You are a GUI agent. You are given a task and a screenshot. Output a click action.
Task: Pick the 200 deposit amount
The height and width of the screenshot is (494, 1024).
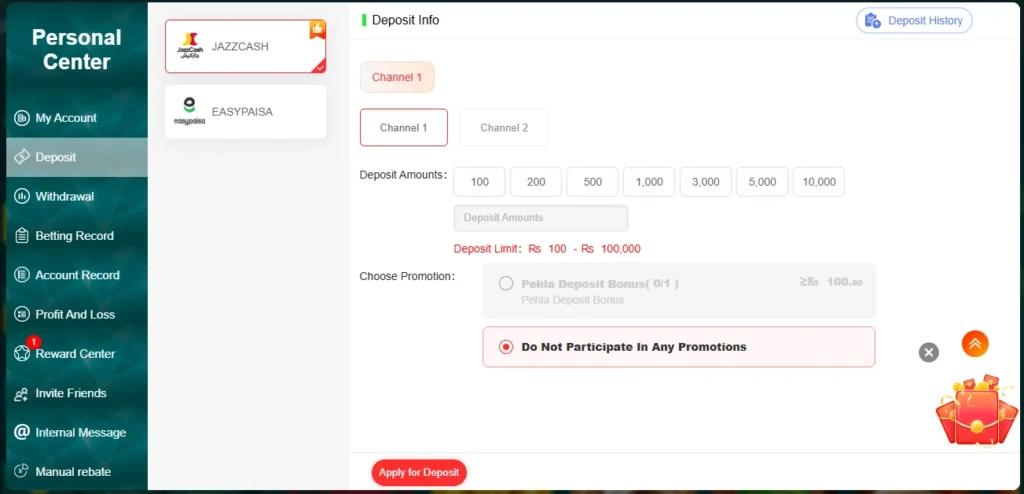536,182
